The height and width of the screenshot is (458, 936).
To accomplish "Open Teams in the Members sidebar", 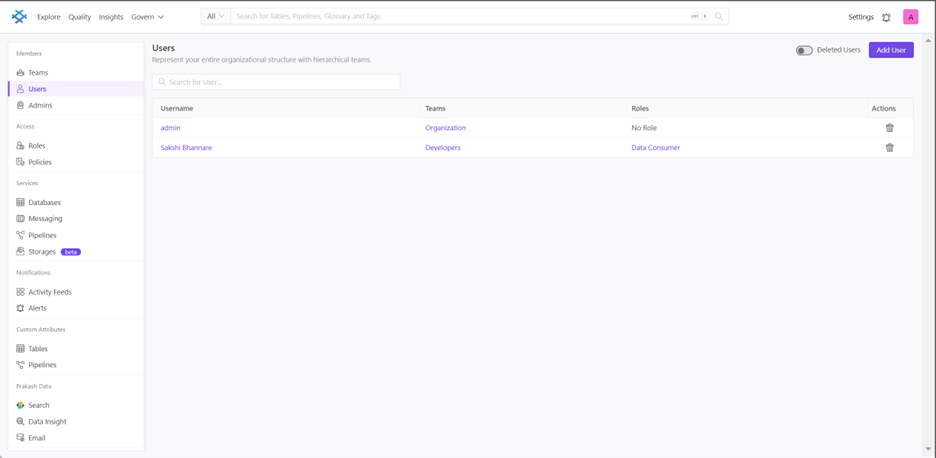I will coord(38,73).
